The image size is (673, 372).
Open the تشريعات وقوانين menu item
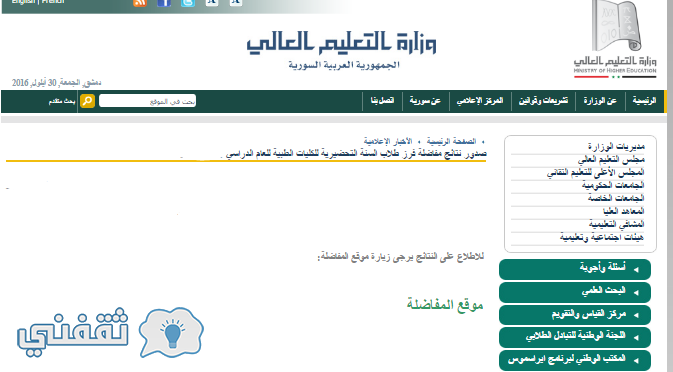click(x=543, y=101)
